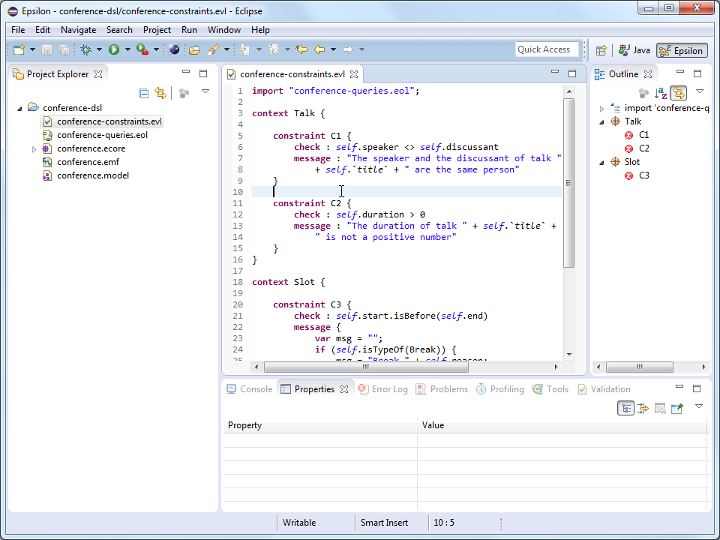
Task: Click the editor vertical scrollbar
Action: (x=569, y=180)
